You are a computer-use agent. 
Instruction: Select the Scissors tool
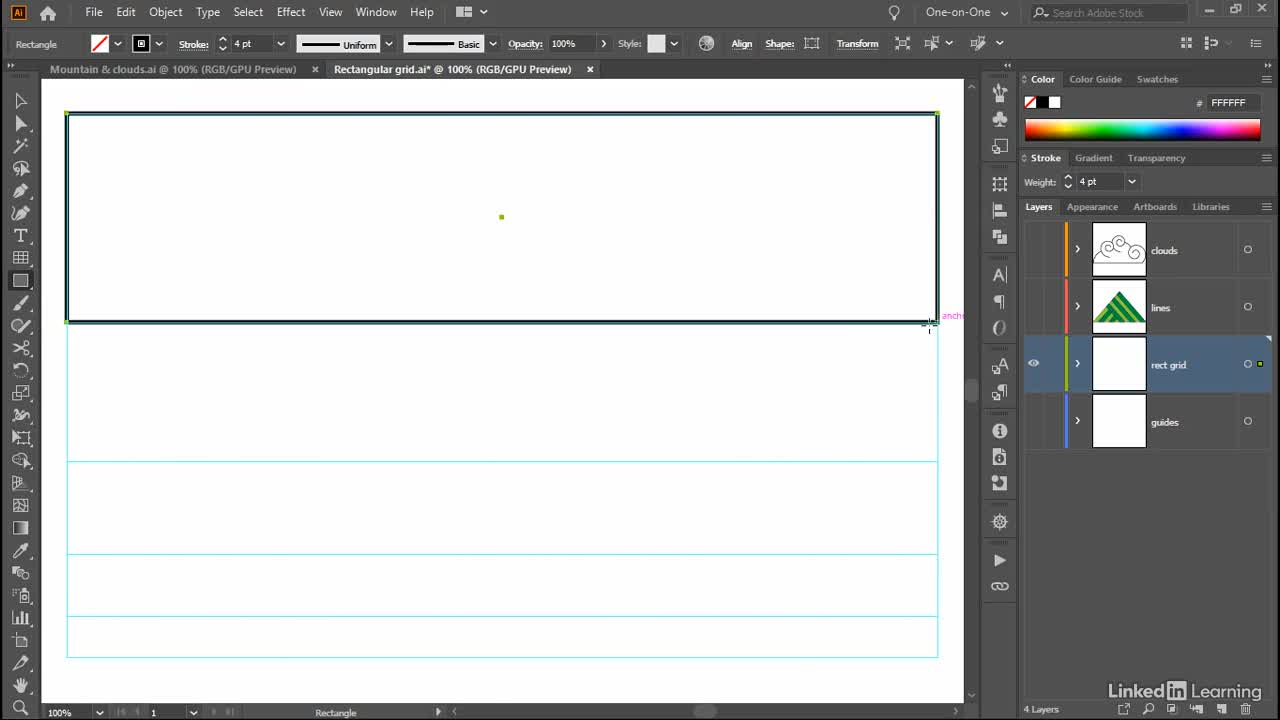[x=20, y=348]
